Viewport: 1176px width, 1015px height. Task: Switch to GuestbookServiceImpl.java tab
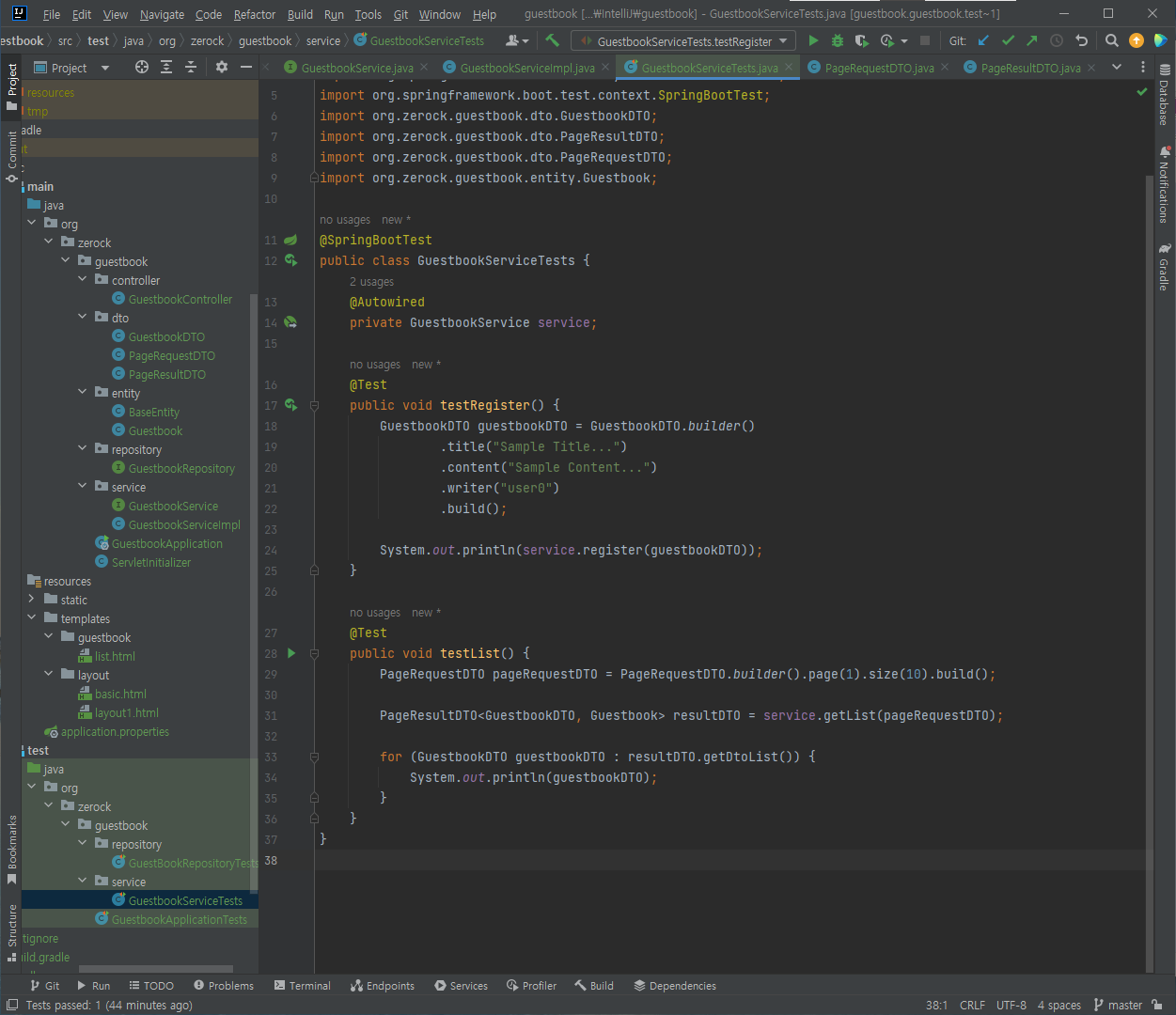pyautogui.click(x=526, y=68)
